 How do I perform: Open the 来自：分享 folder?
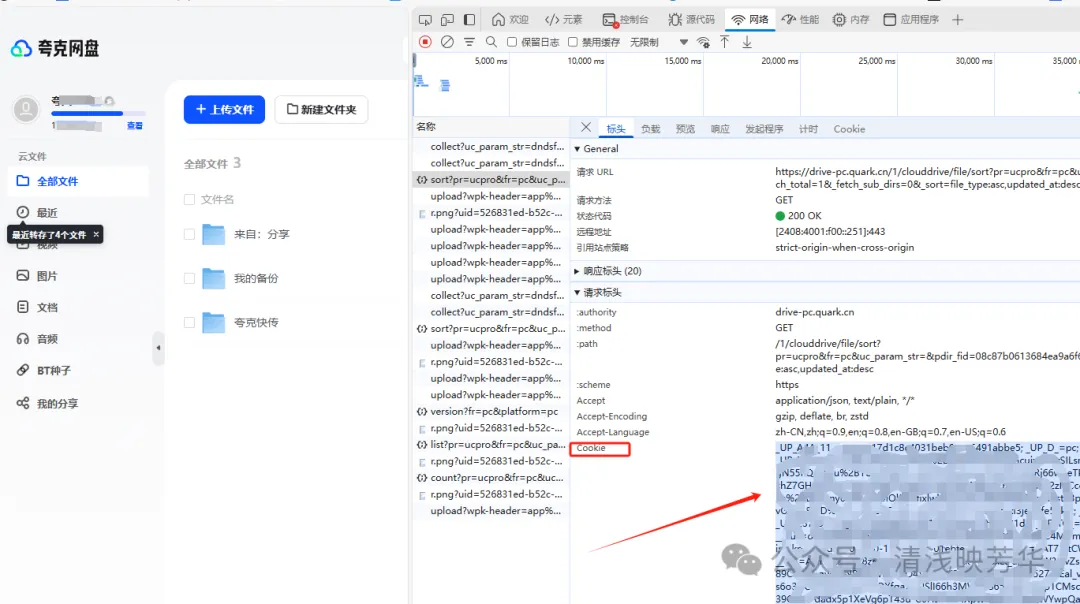(x=261, y=235)
